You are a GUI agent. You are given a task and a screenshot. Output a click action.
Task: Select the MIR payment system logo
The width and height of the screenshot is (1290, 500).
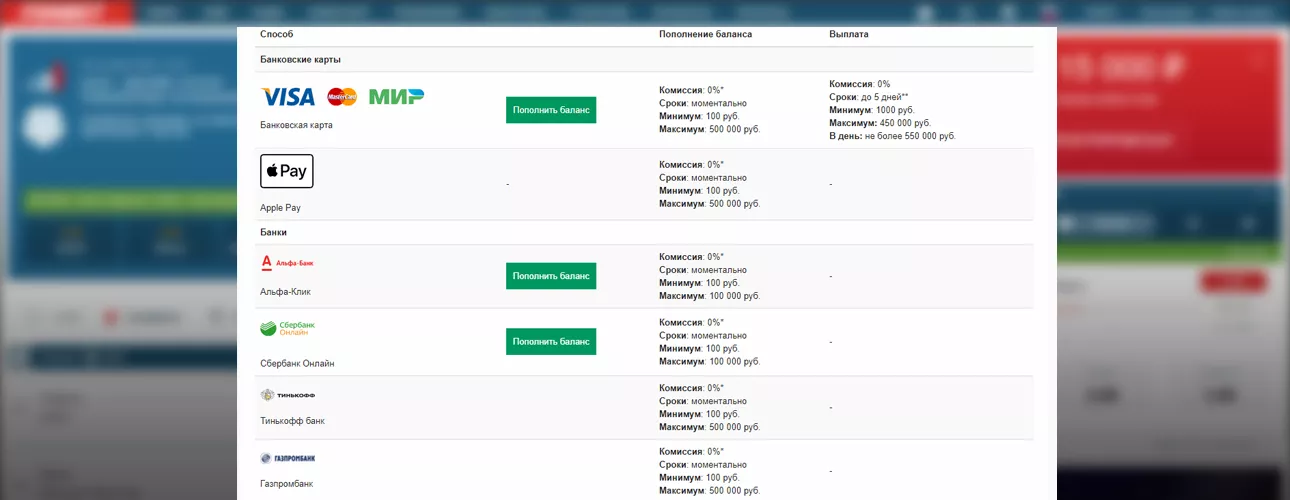(396, 97)
